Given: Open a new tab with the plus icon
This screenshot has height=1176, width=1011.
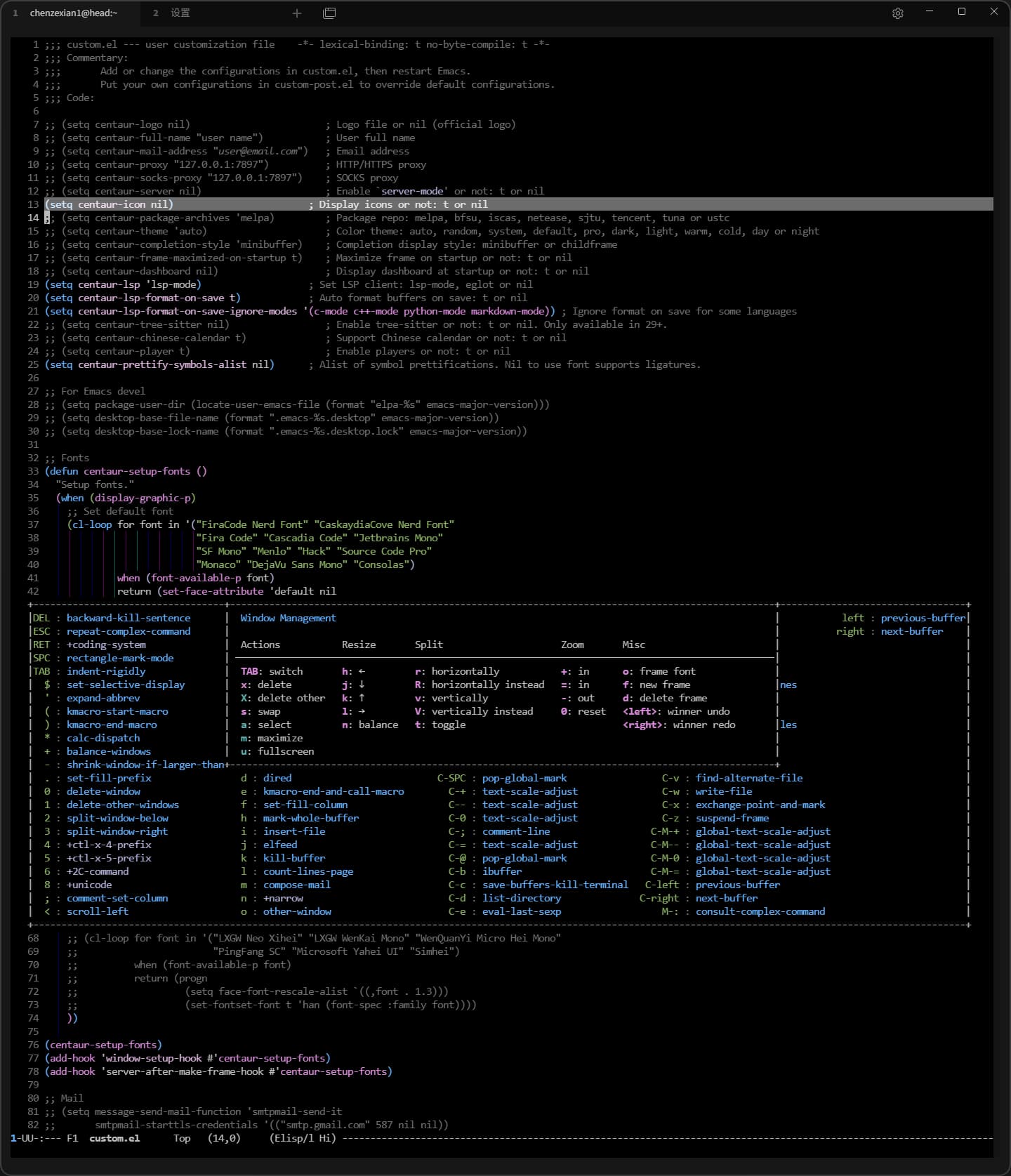Looking at the screenshot, I should [x=297, y=13].
